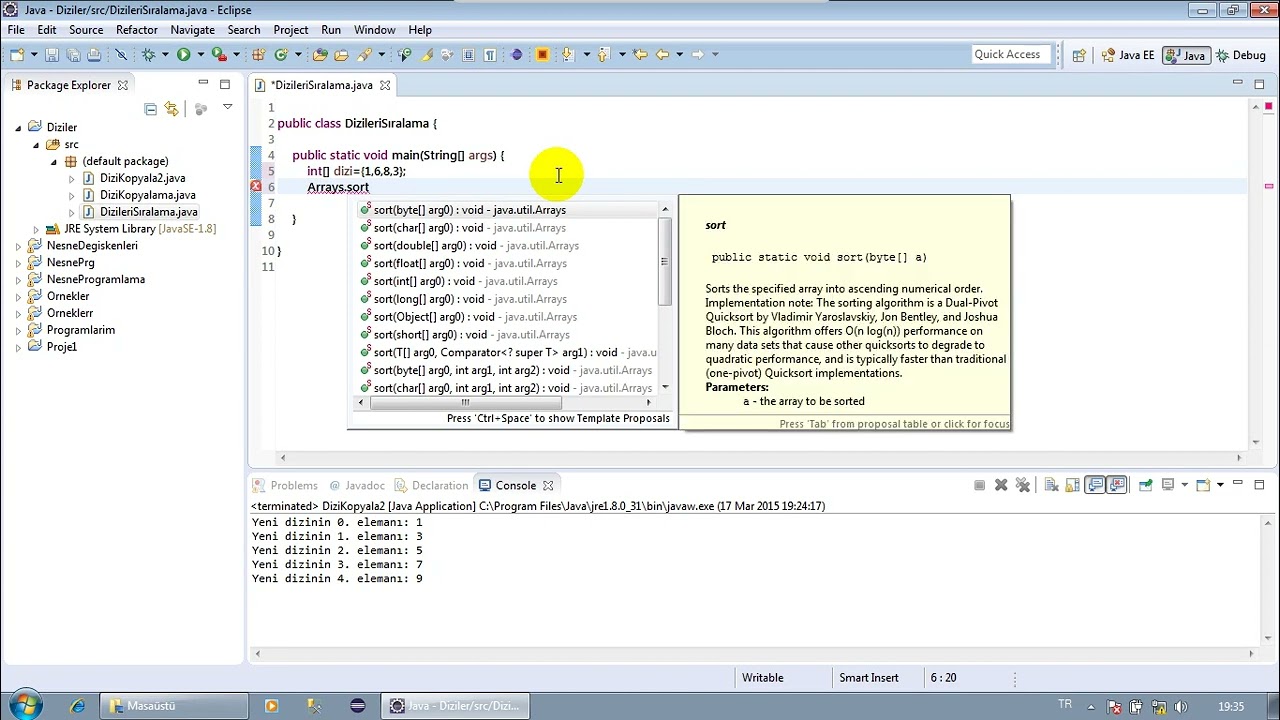
Task: Open the File menu
Action: [x=16, y=30]
